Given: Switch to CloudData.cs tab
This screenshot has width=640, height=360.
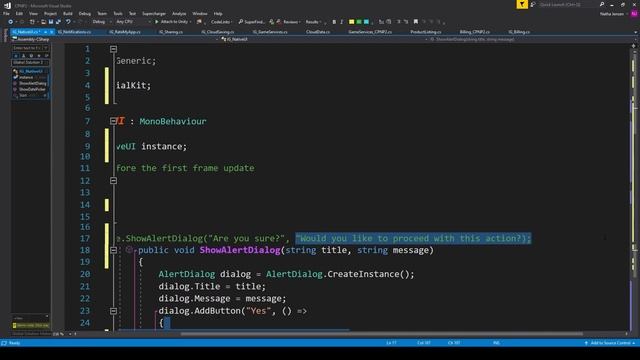Looking at the screenshot, I should point(318,31).
